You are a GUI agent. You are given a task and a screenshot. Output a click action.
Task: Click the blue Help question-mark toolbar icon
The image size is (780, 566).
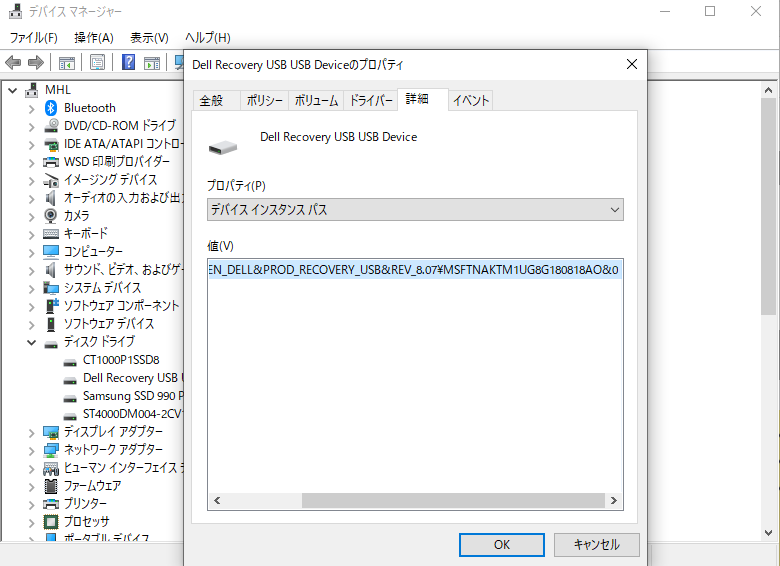(x=128, y=62)
